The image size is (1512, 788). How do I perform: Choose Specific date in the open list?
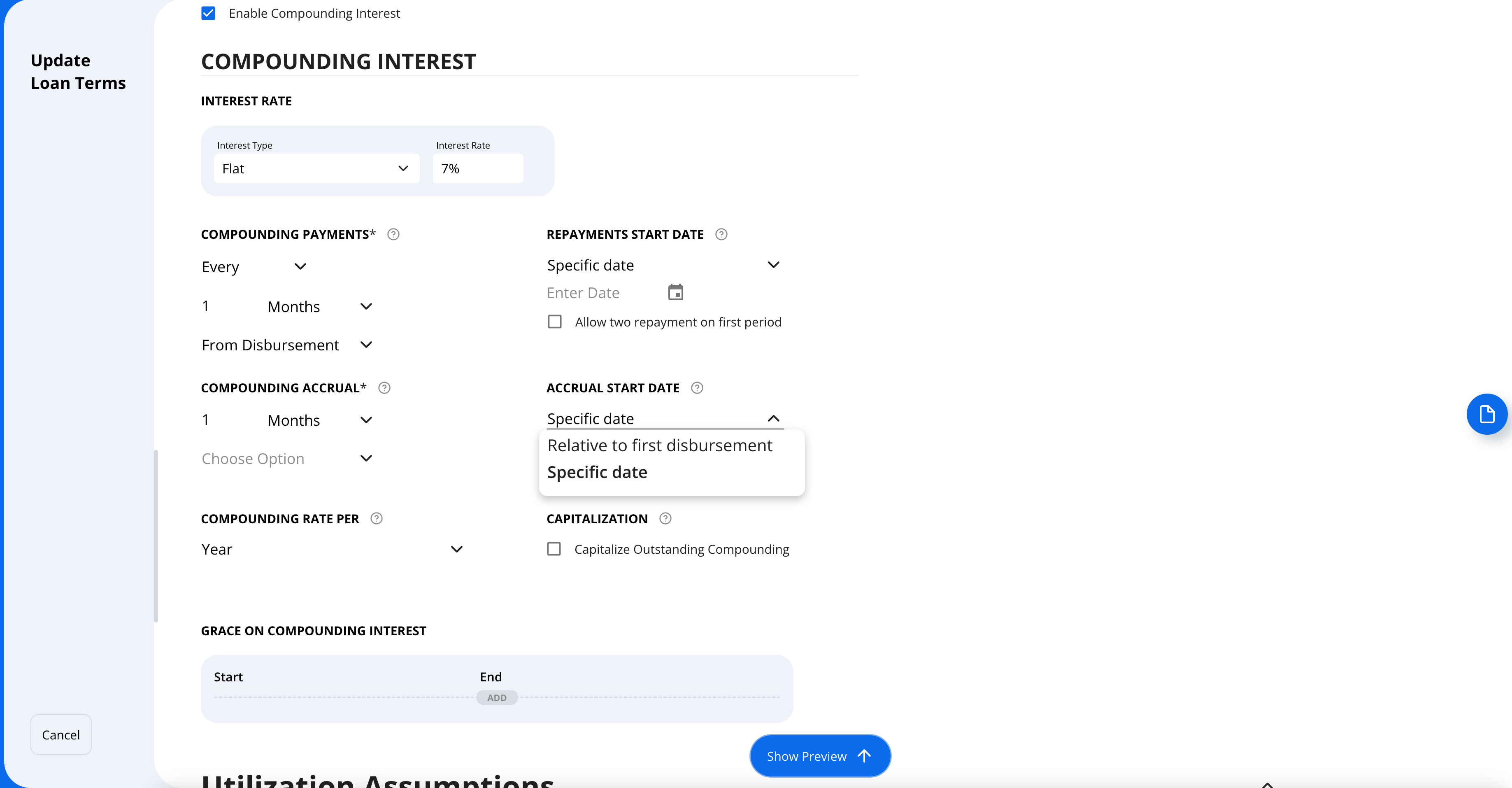[x=597, y=472]
